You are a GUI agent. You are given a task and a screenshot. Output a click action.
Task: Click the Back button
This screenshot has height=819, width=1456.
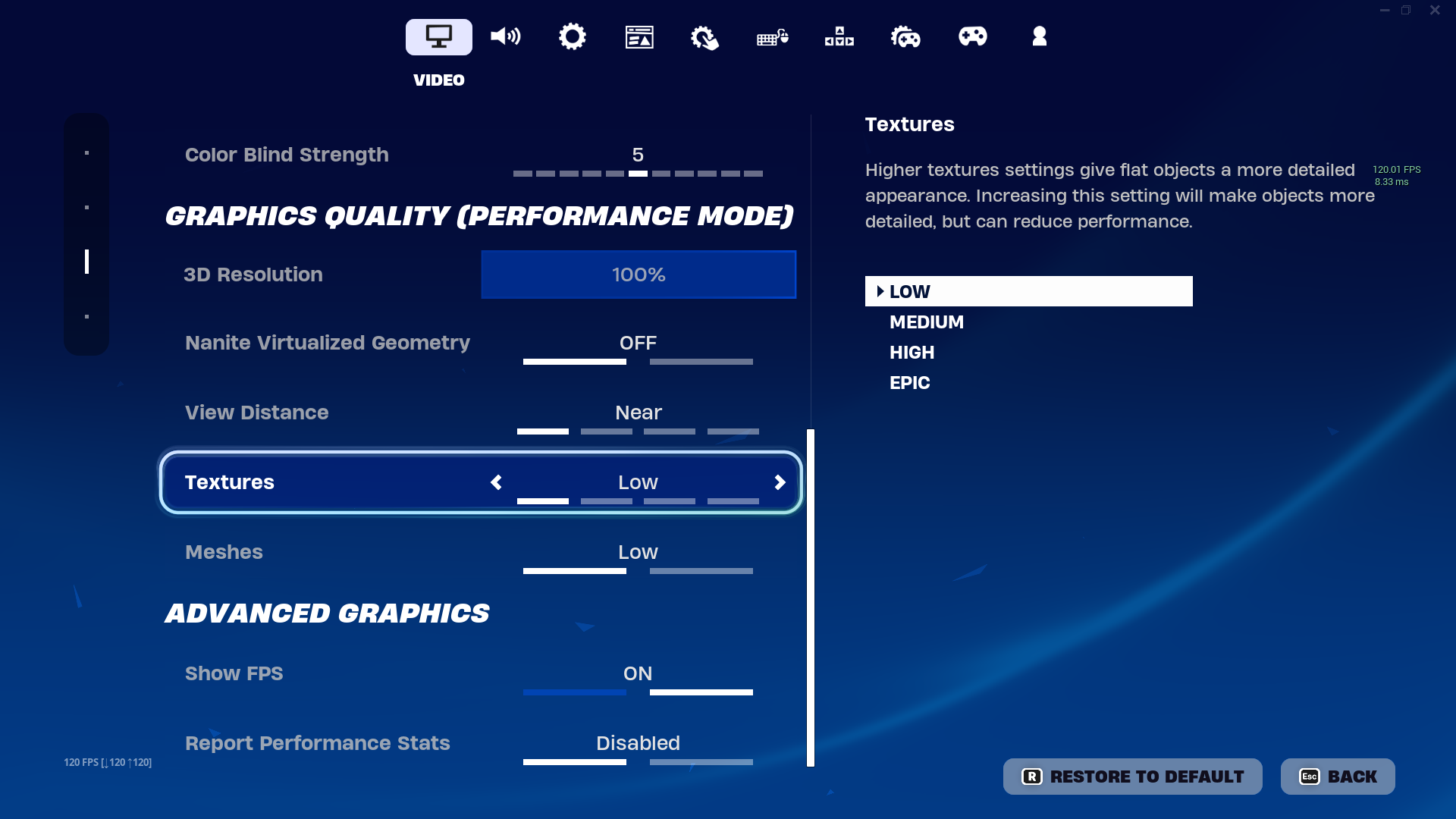click(x=1338, y=777)
